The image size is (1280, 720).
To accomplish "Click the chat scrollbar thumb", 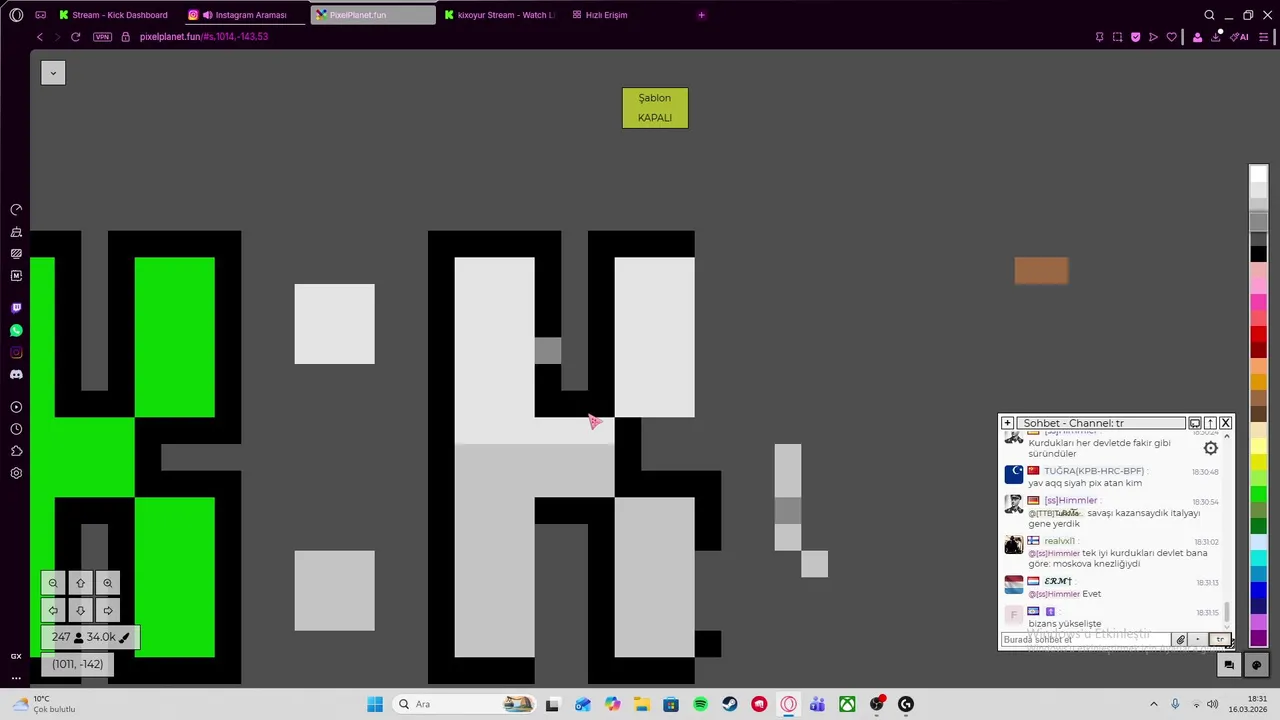I will pyautogui.click(x=1228, y=610).
